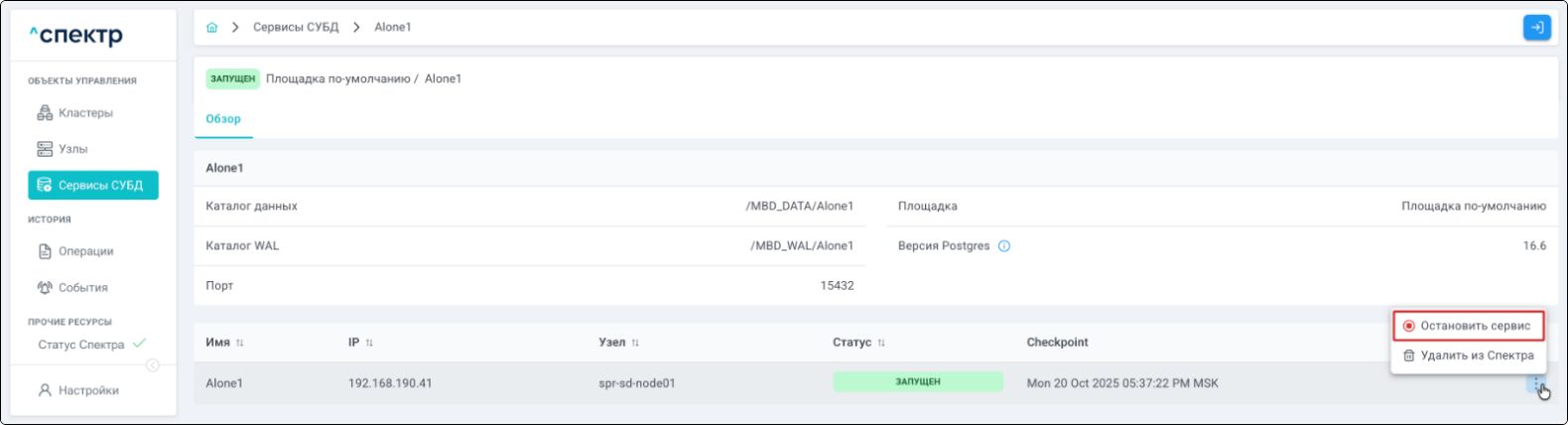Go to Узлы section
The width and height of the screenshot is (1568, 425).
point(72,149)
